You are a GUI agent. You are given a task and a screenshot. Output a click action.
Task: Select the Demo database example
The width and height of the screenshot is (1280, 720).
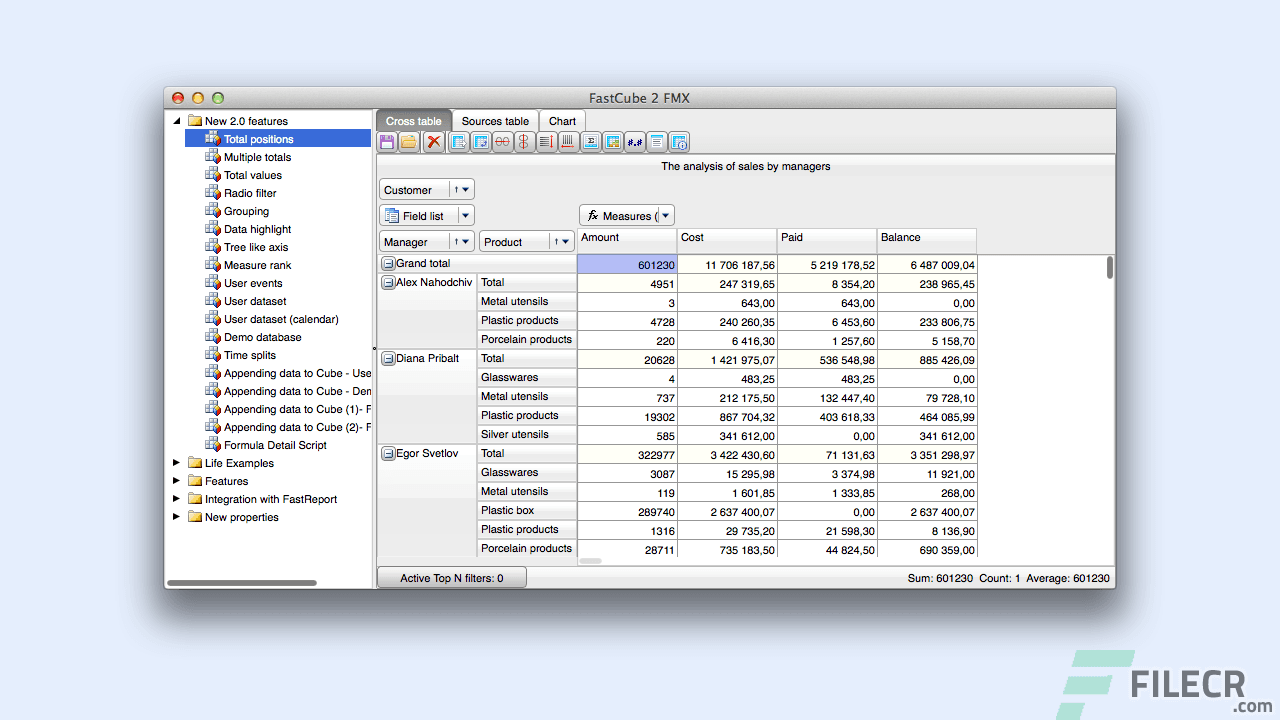coord(262,337)
